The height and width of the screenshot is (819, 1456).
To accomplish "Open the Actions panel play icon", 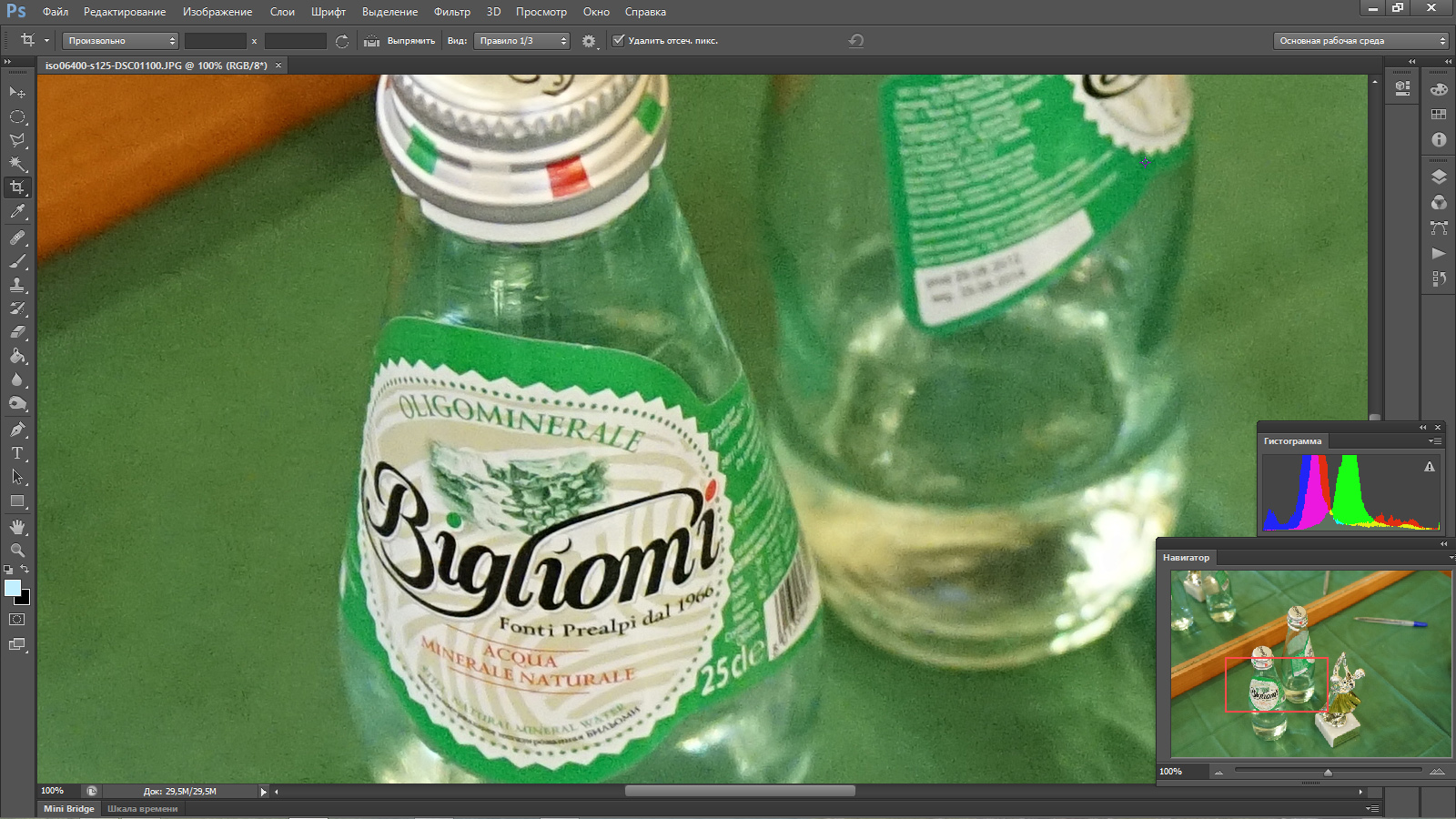I will (x=1439, y=253).
